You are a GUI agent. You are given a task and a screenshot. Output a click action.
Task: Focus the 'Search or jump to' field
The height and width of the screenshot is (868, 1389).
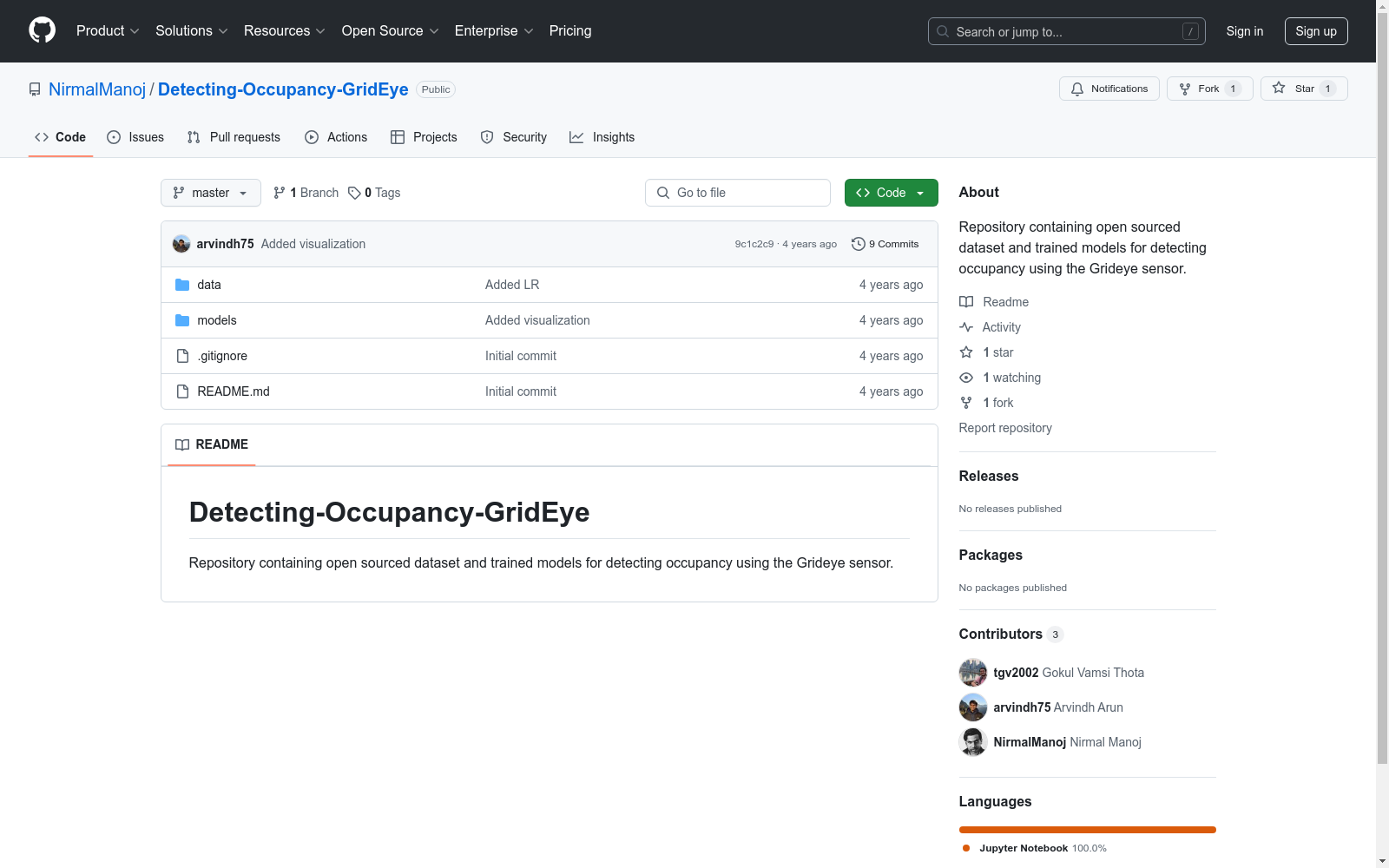(x=1067, y=31)
